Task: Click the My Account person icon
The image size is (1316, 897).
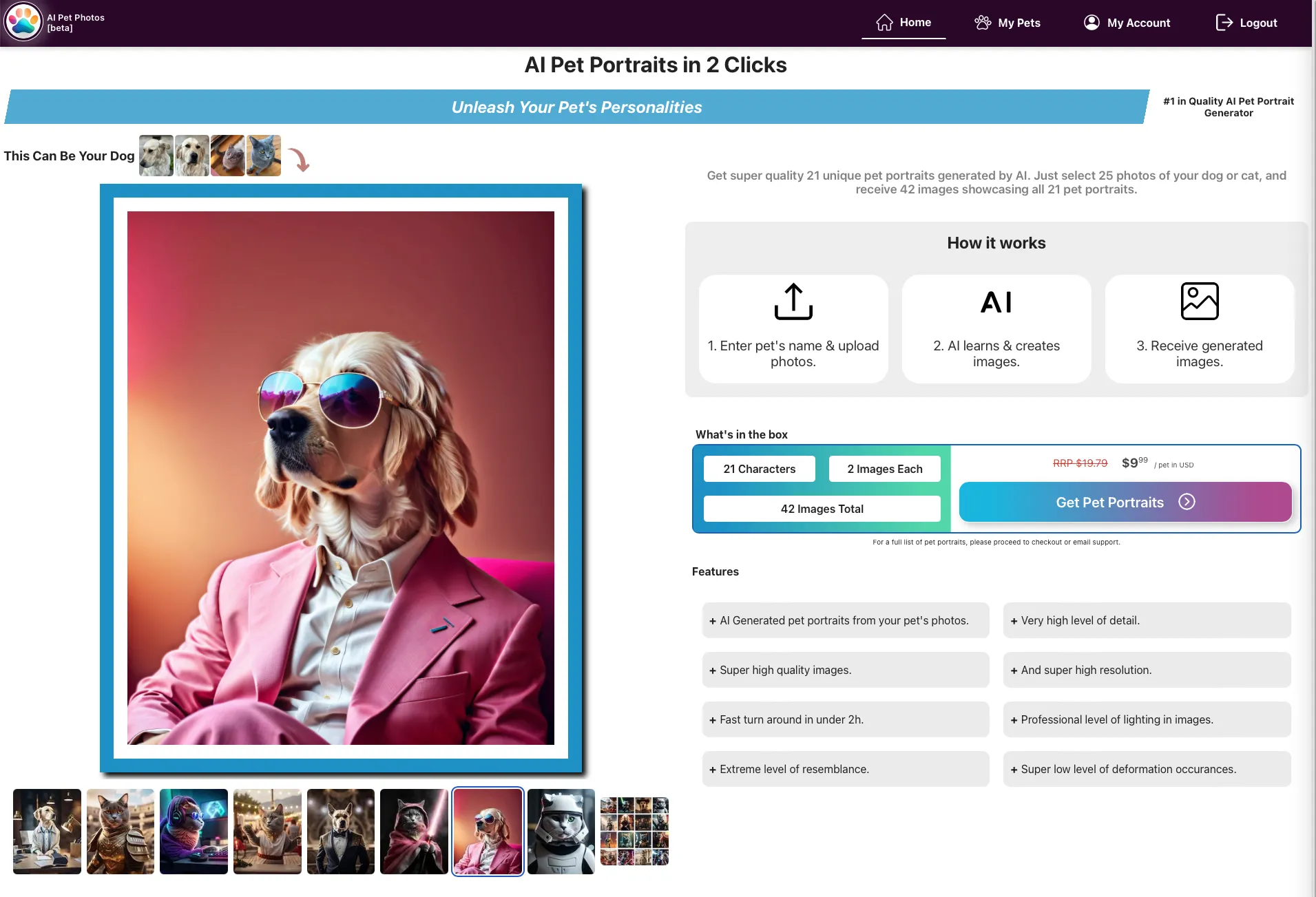Action: tap(1092, 22)
